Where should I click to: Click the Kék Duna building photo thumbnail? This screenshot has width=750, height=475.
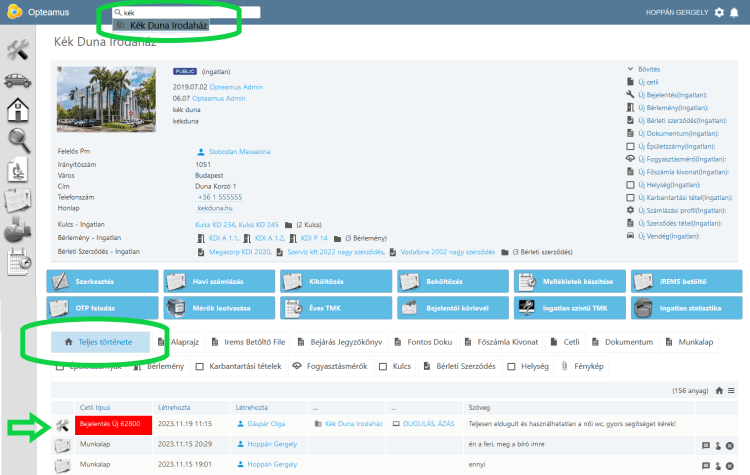click(x=100, y=99)
